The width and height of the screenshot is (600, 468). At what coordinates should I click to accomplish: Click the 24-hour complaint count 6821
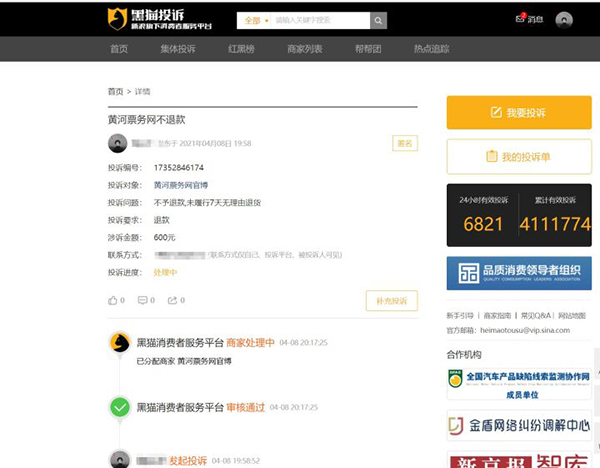(483, 224)
